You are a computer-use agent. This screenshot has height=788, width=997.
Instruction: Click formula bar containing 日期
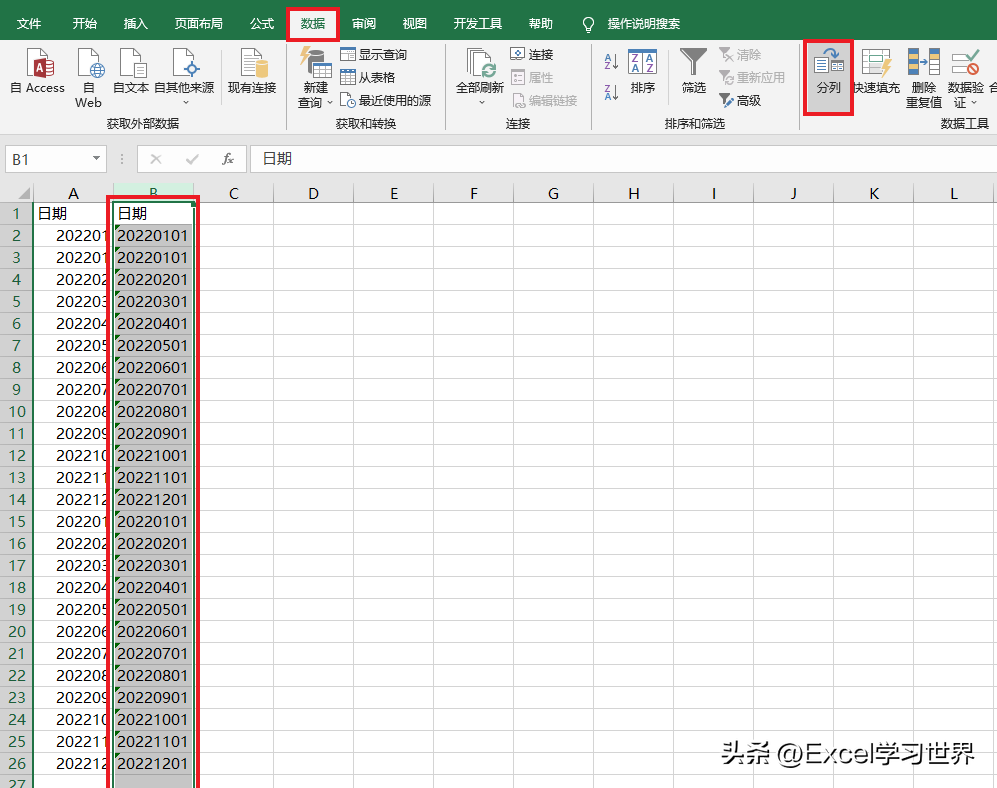pyautogui.click(x=623, y=159)
